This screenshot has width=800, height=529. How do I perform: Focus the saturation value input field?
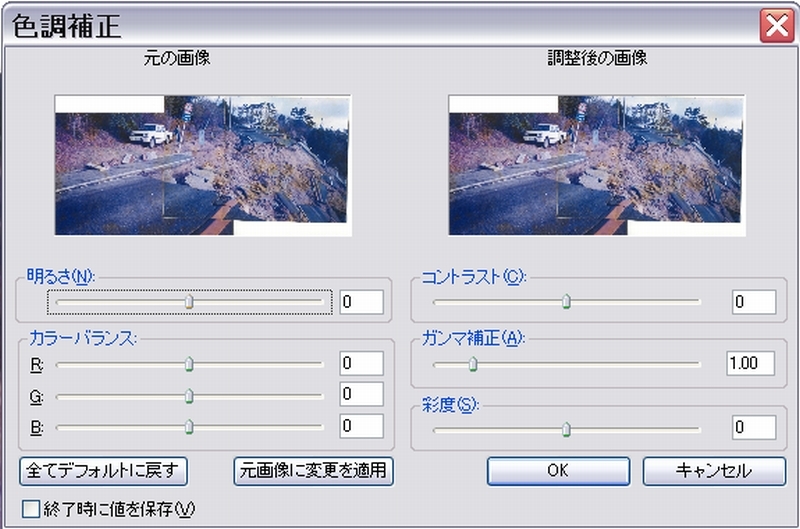pyautogui.click(x=754, y=427)
